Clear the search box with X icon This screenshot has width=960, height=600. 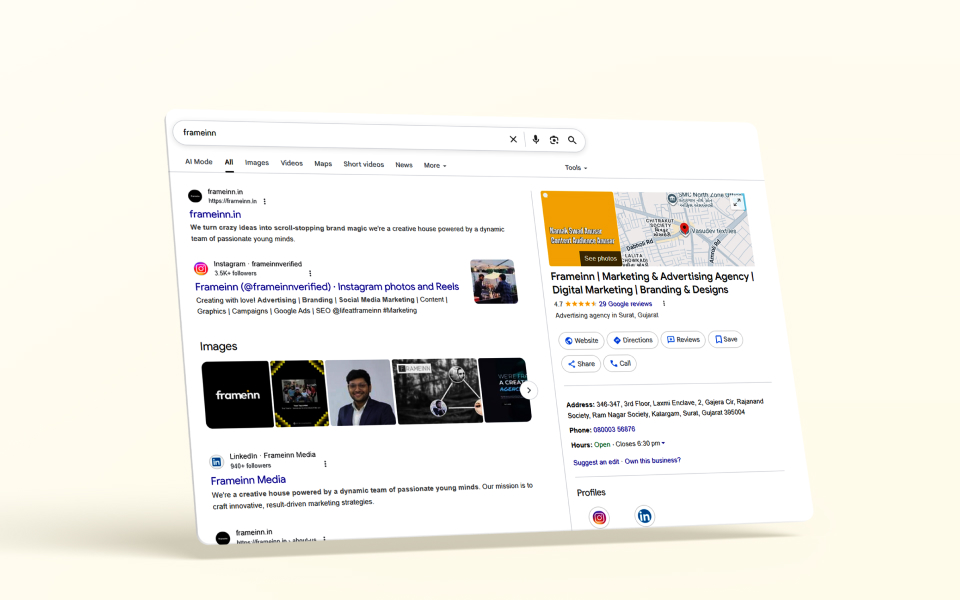[x=513, y=139]
